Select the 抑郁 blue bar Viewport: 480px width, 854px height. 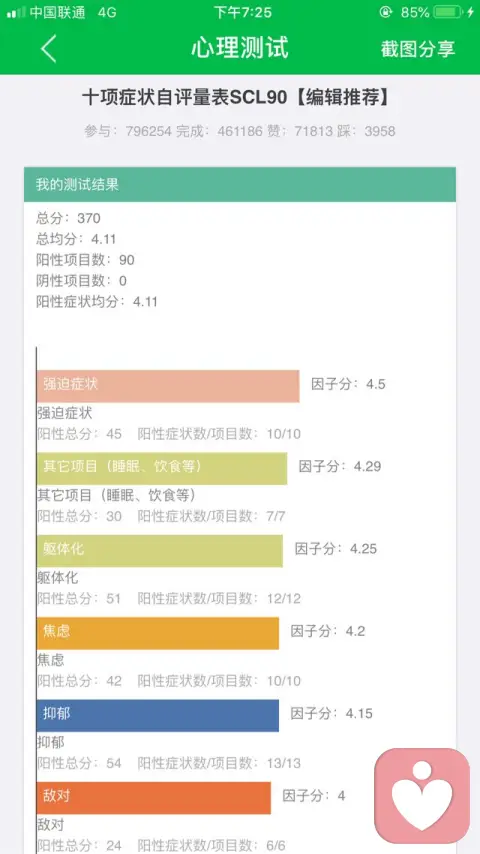pos(158,715)
